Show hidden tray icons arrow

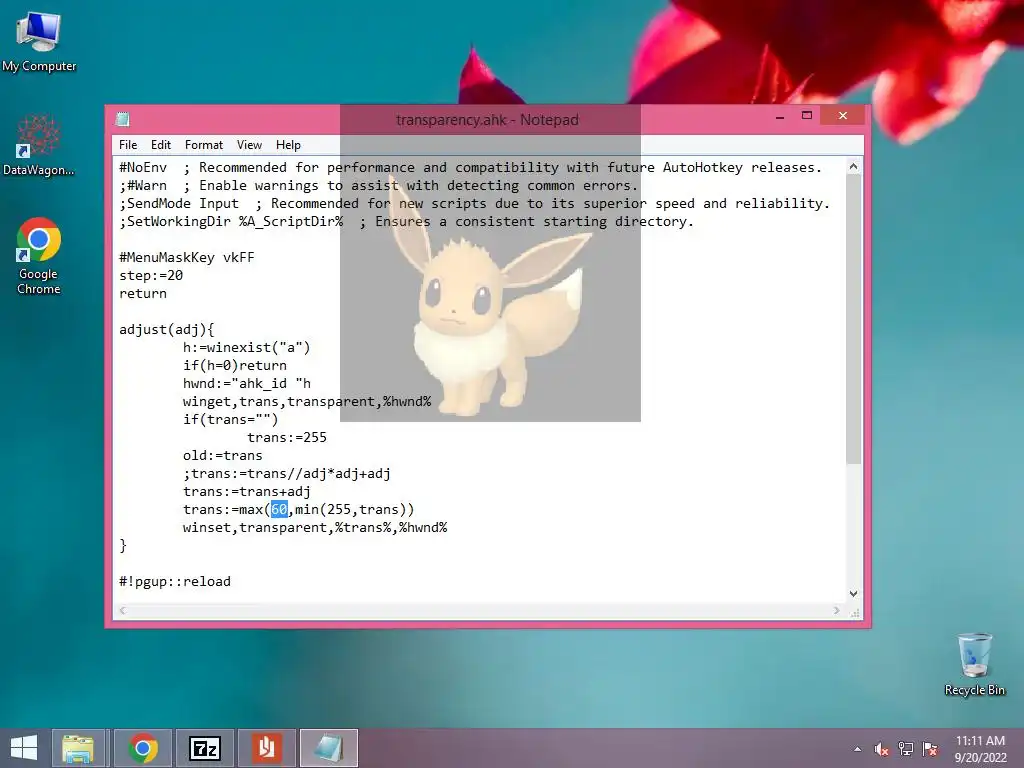857,749
